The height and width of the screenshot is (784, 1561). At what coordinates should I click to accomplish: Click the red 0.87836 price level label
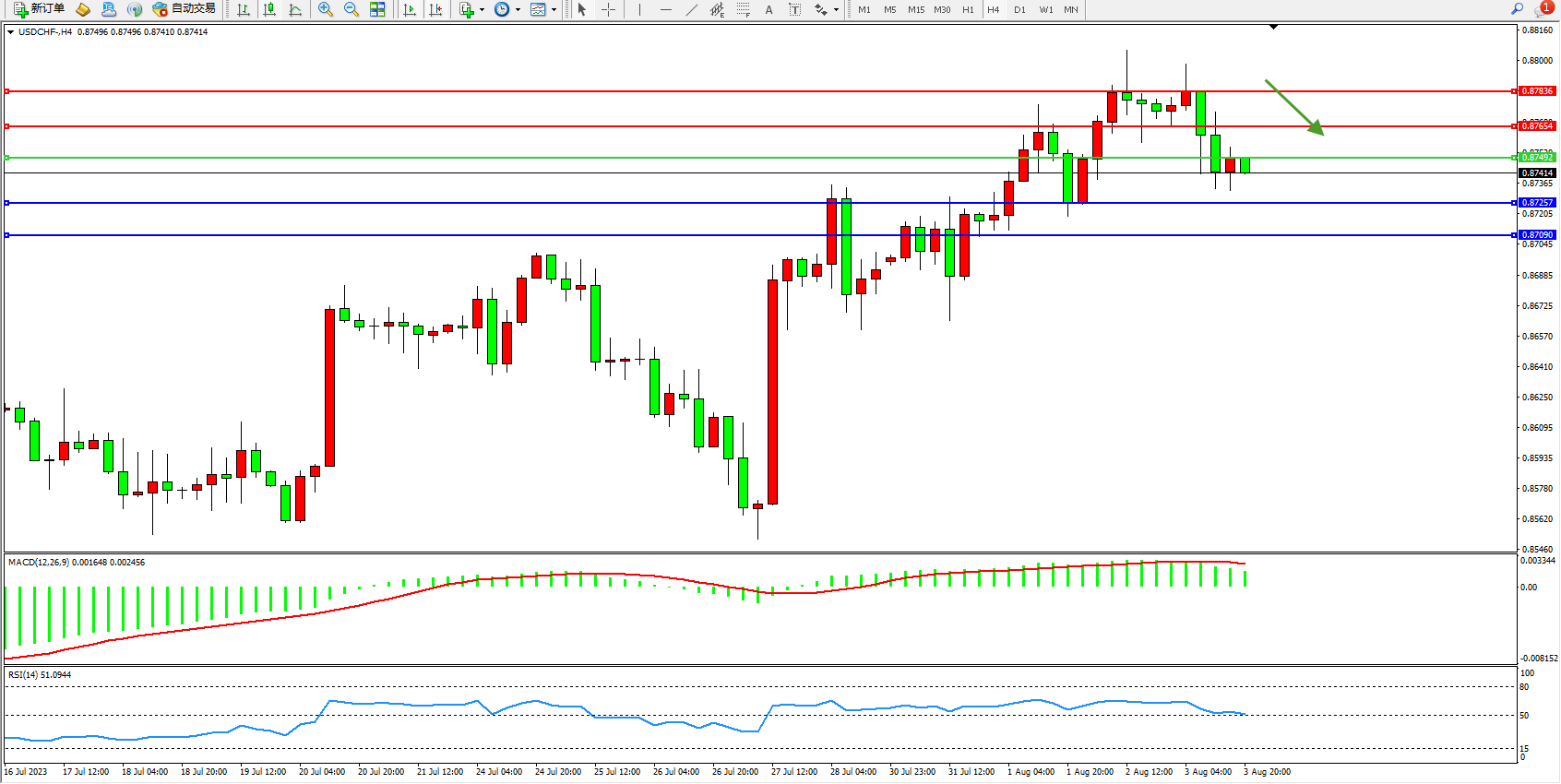(x=1537, y=91)
